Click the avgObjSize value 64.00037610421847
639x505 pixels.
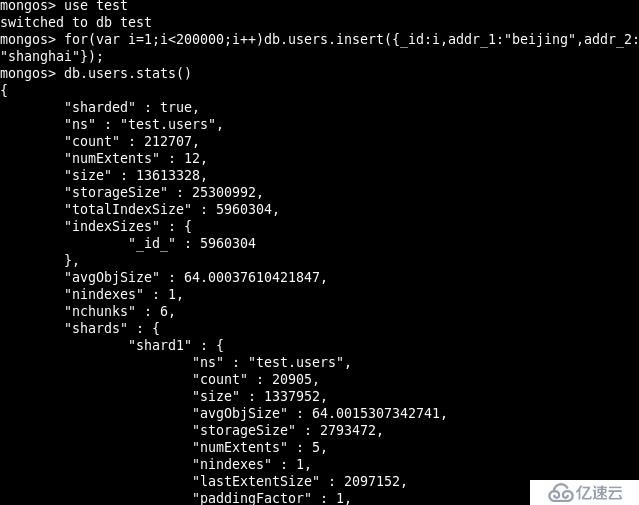click(251, 277)
